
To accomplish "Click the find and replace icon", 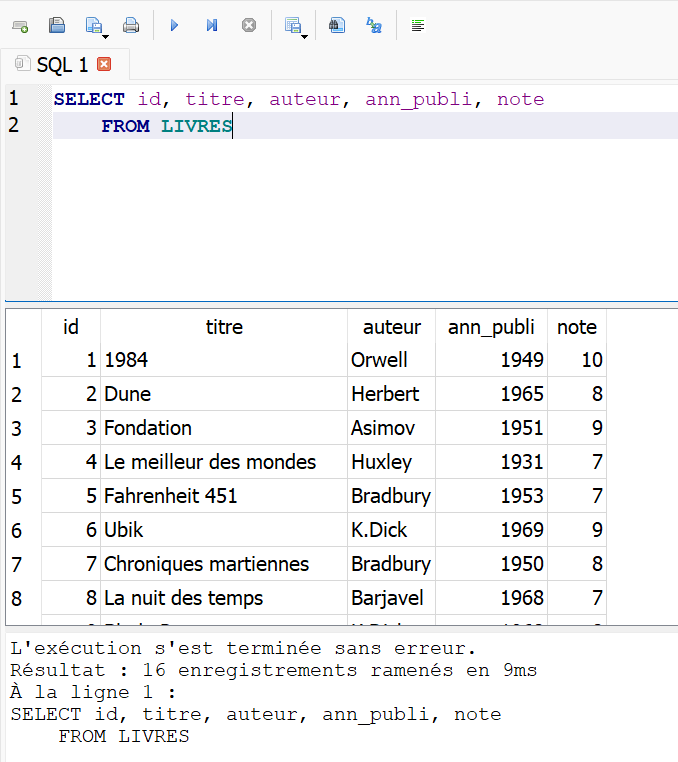I will coord(374,25).
